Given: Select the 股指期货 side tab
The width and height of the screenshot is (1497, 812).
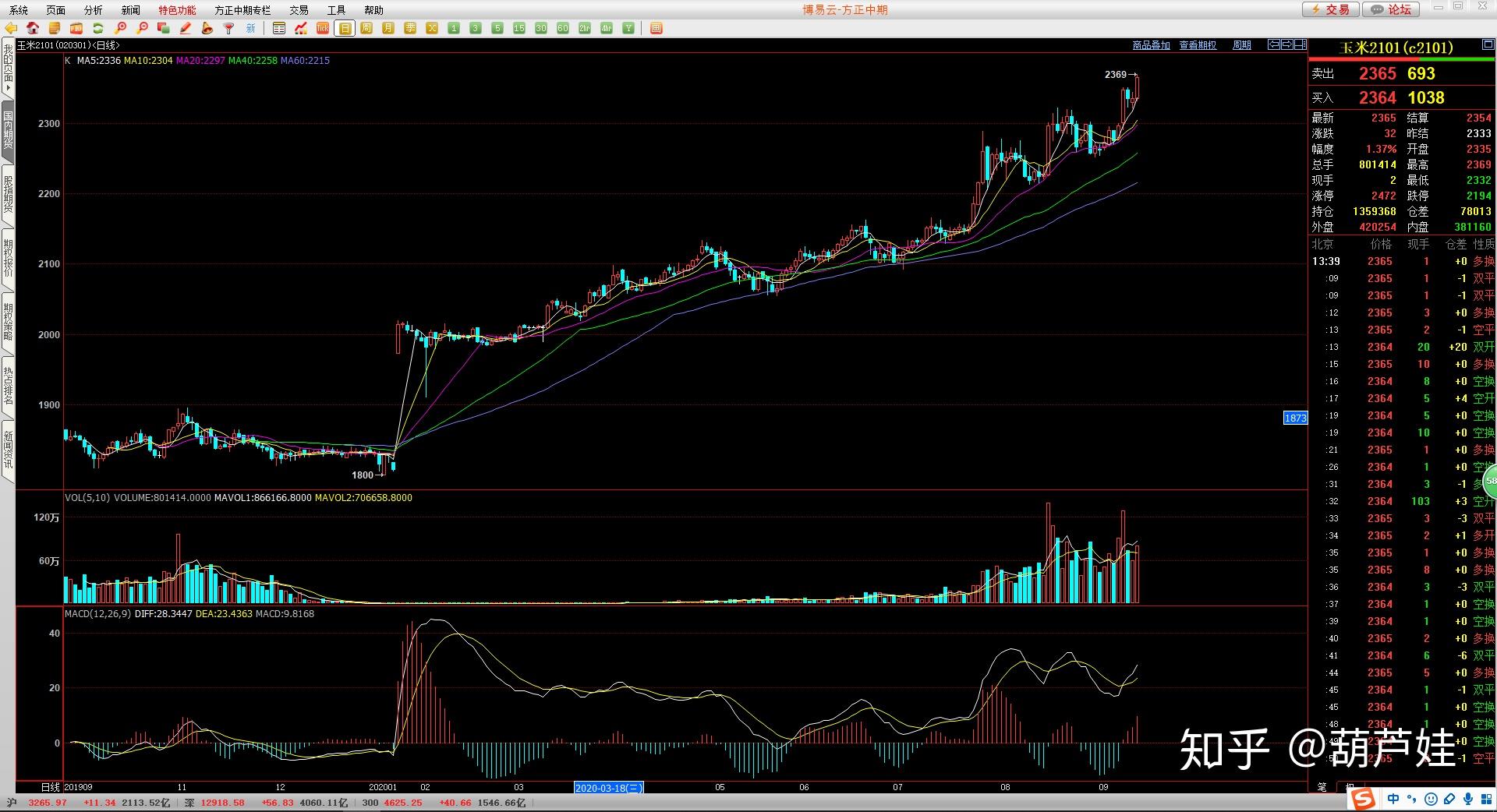Looking at the screenshot, I should pos(8,195).
